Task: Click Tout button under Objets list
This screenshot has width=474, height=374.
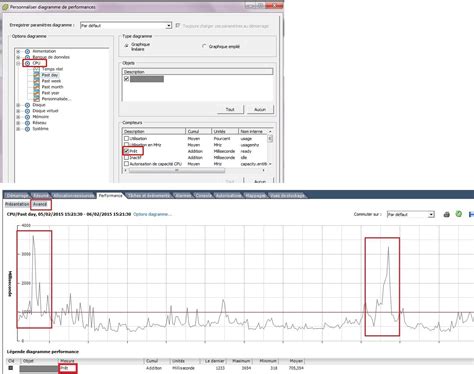Action: (x=230, y=110)
